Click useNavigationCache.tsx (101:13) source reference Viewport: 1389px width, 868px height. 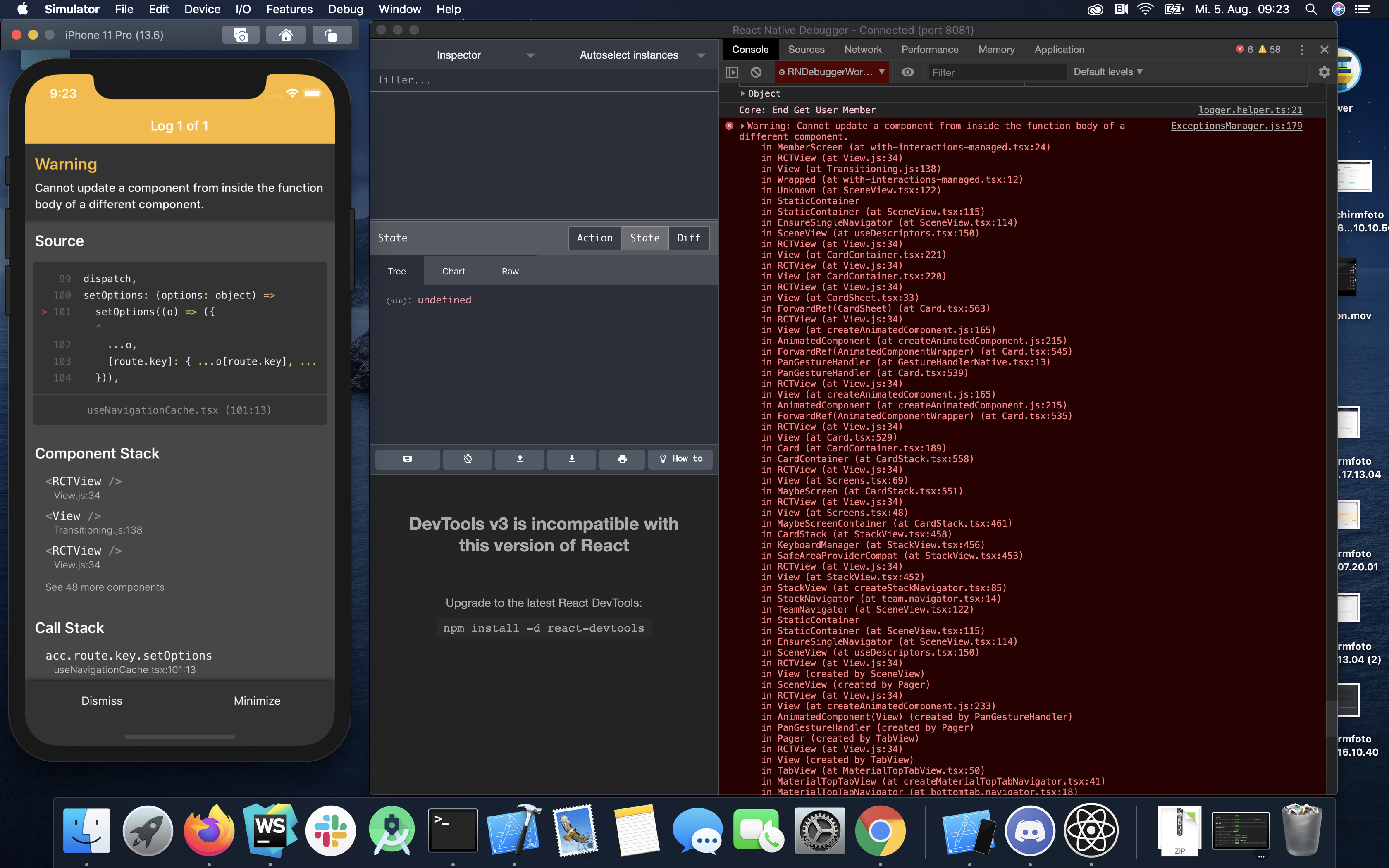coord(179,410)
